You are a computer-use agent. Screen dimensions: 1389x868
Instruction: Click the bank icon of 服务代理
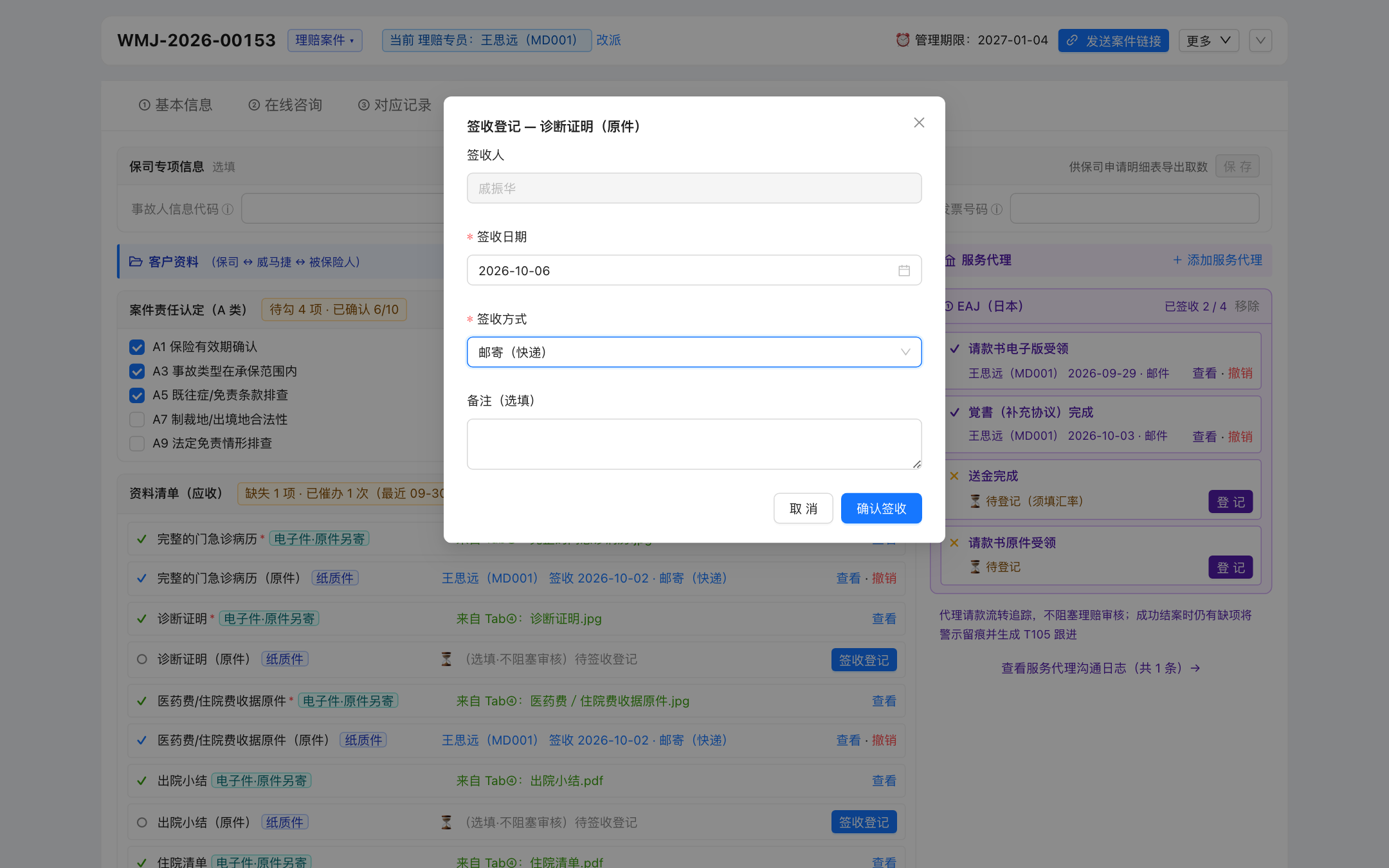pyautogui.click(x=950, y=260)
